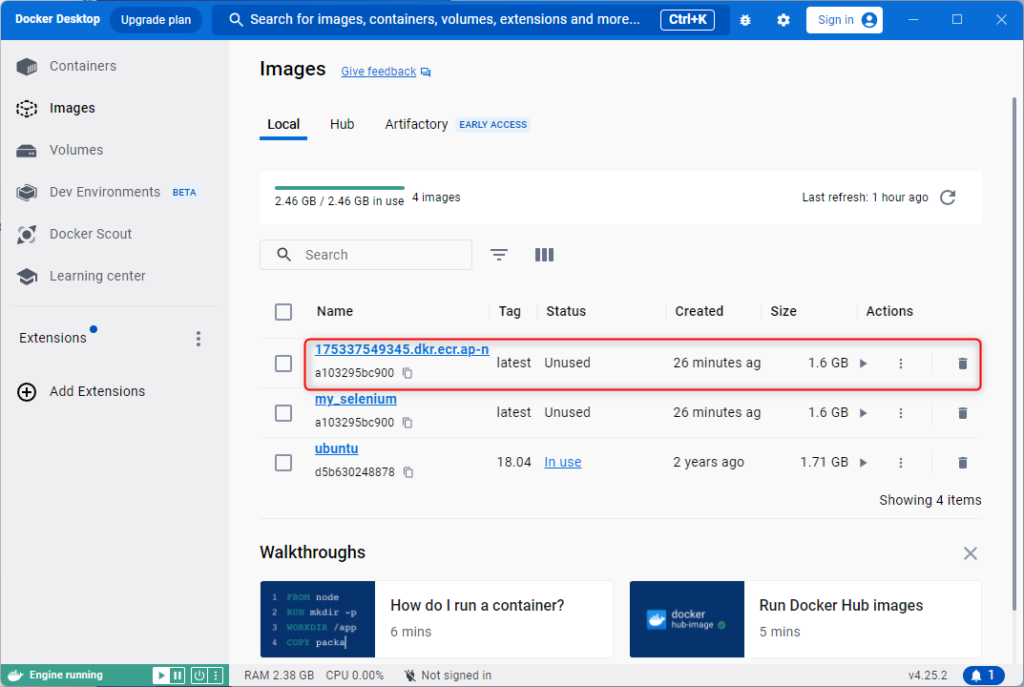Run the my_selenium image
Viewport: 1024px width, 687px height.
point(863,413)
